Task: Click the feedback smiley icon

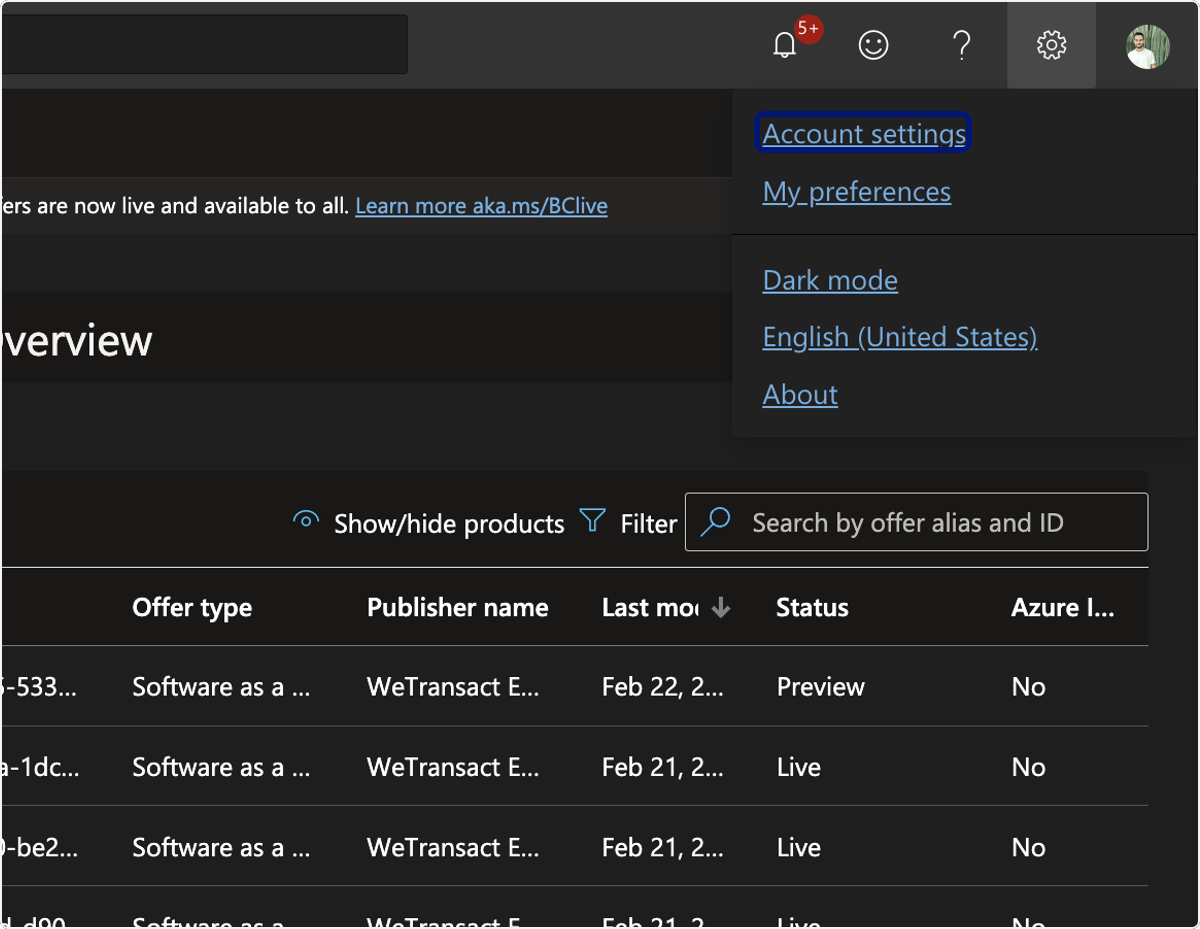Action: pyautogui.click(x=874, y=45)
